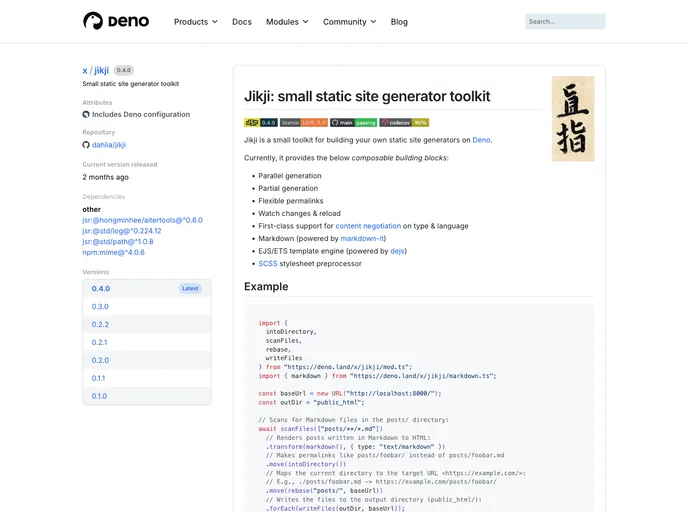Click the codecov coverage badge
The height and width of the screenshot is (512, 688).
tap(404, 123)
